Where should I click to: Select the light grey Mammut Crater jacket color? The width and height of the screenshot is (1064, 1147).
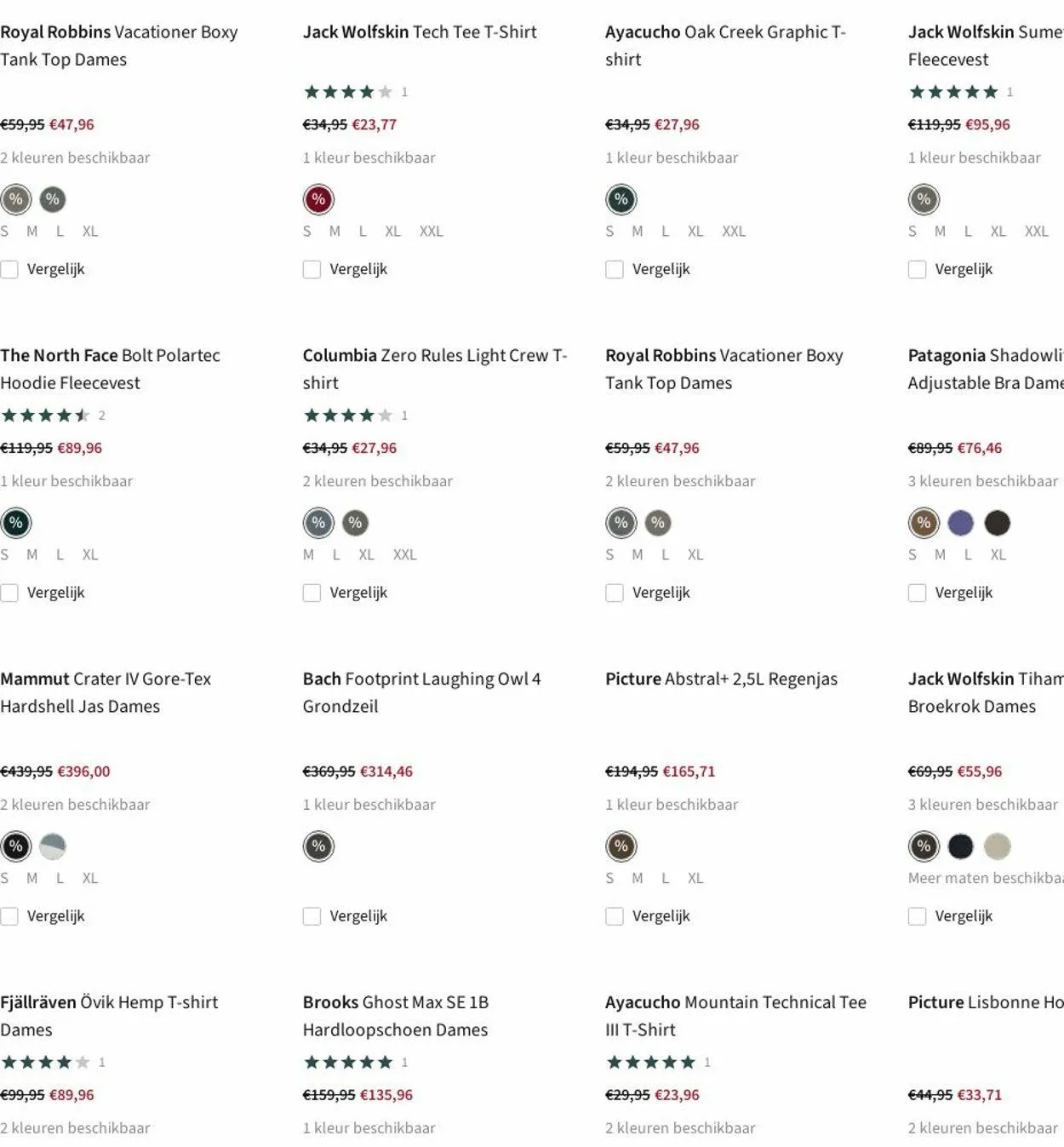click(53, 846)
